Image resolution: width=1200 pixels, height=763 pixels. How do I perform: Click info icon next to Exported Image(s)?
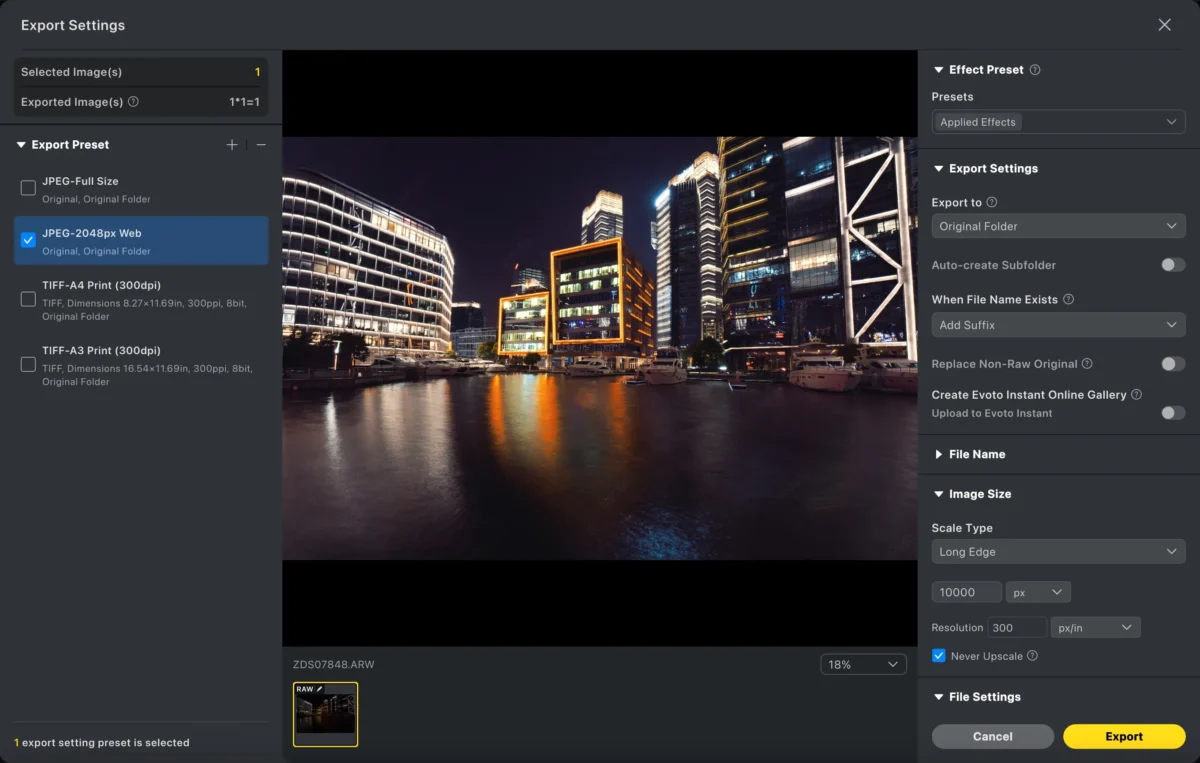tap(134, 102)
